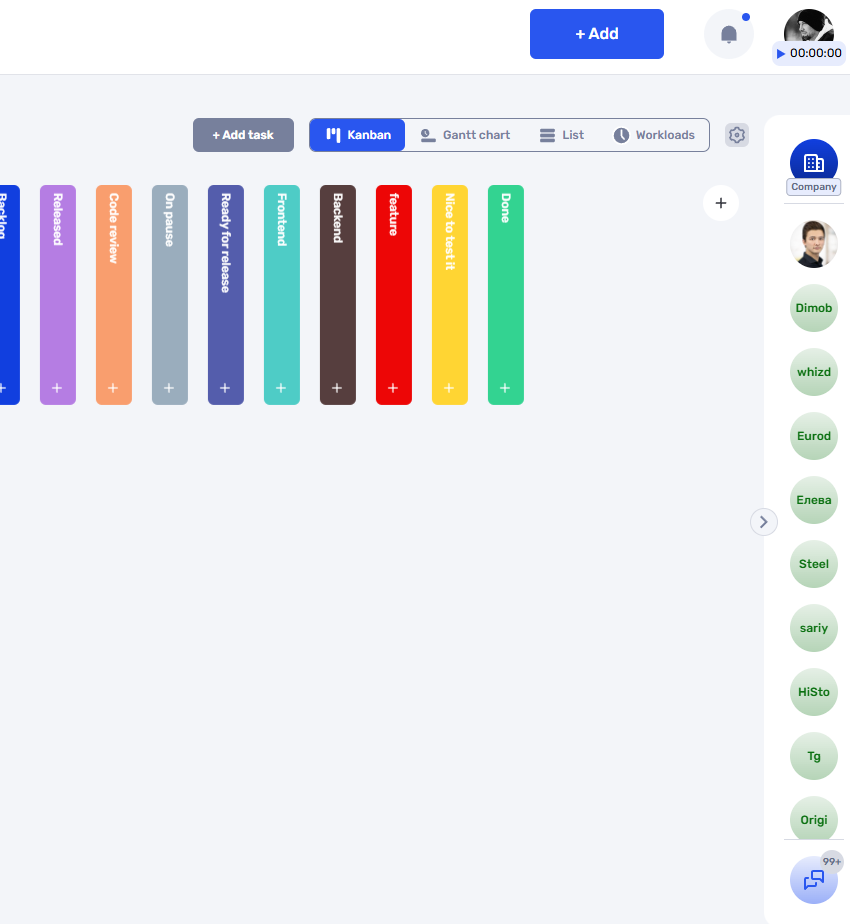Switch to the Kanban view tab

click(358, 135)
